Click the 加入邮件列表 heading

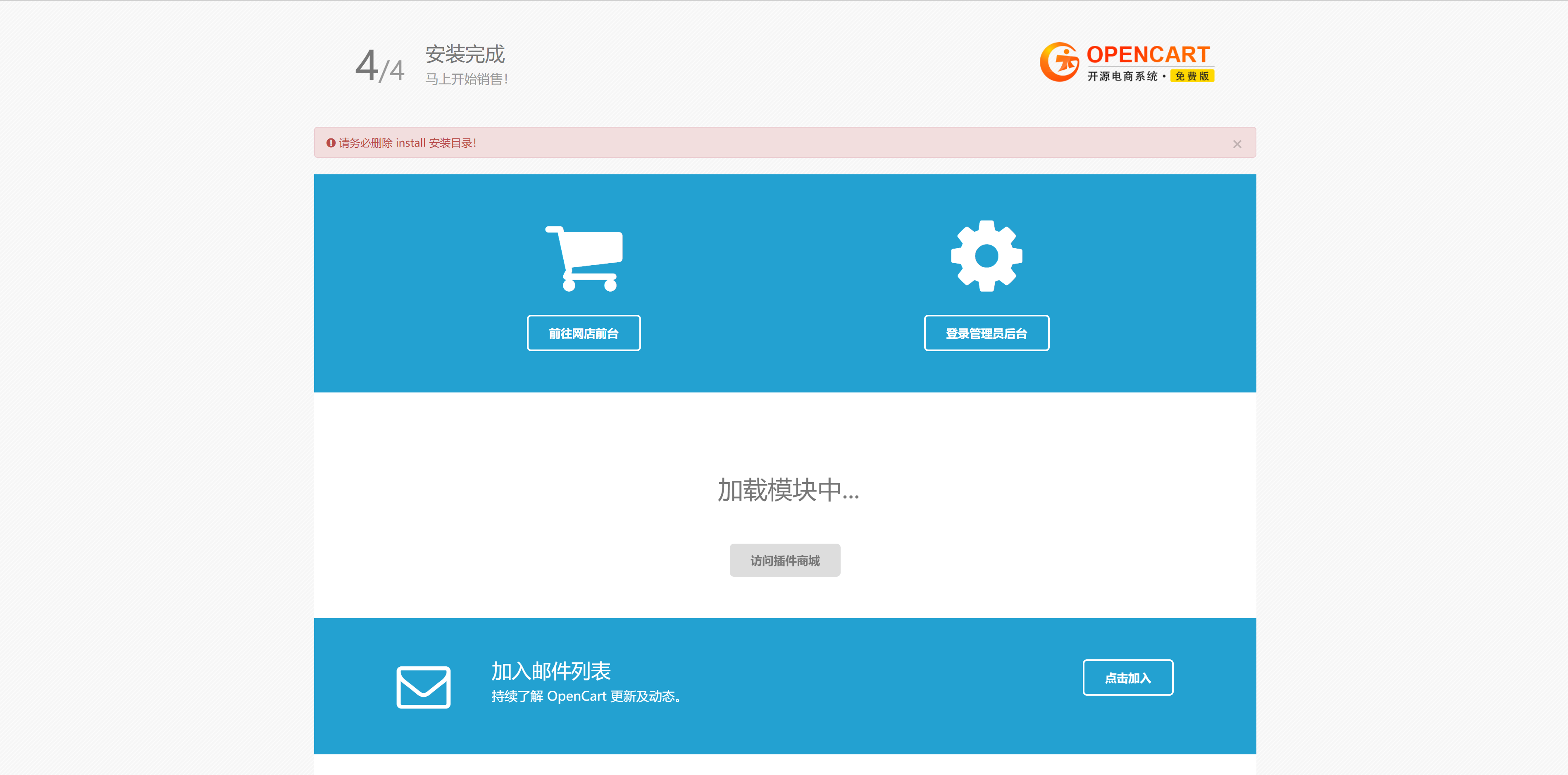pyautogui.click(x=551, y=671)
